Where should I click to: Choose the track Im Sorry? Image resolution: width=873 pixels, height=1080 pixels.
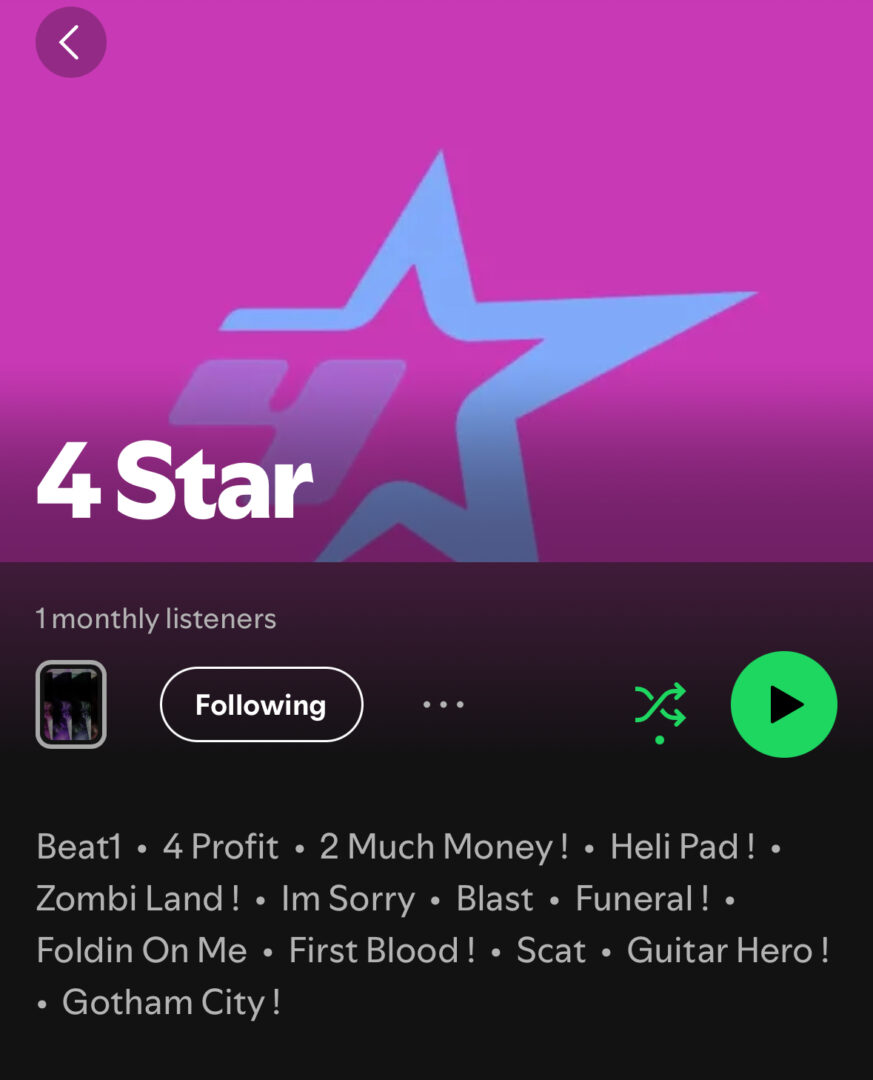[x=348, y=899]
